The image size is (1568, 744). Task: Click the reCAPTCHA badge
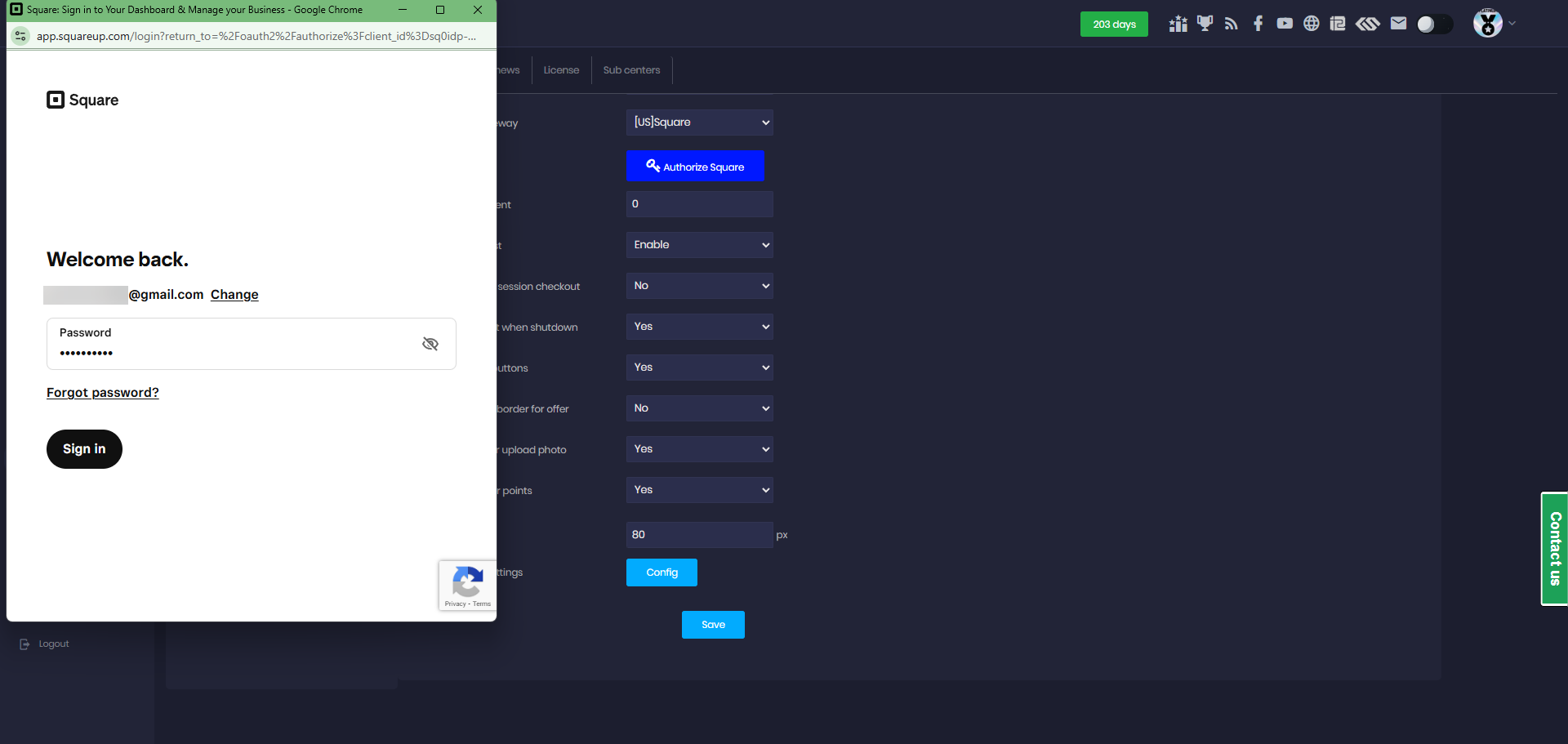pos(467,586)
